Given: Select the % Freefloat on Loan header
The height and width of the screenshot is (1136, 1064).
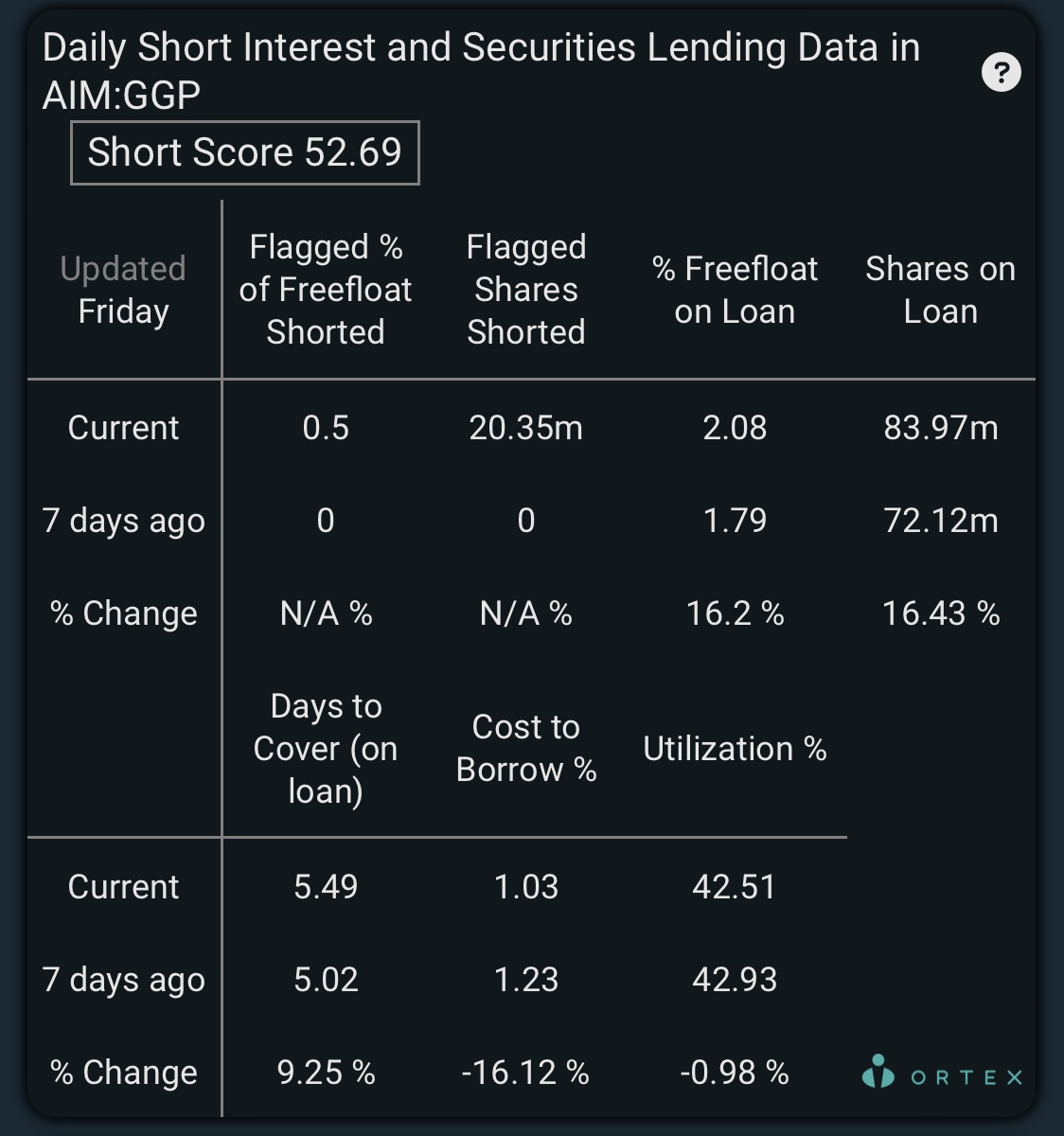Looking at the screenshot, I should [735, 290].
